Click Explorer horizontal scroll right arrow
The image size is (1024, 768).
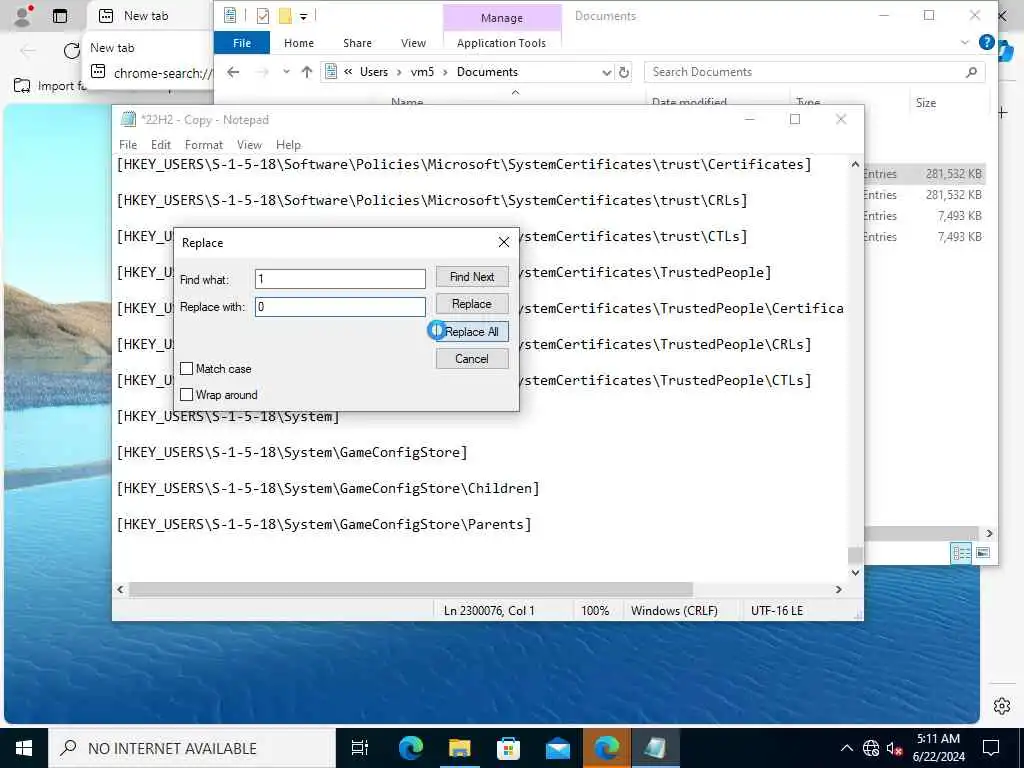[989, 534]
